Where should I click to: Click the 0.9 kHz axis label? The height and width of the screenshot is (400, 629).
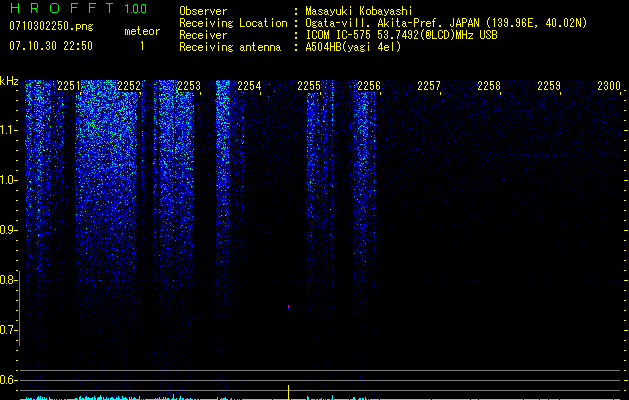(8, 230)
